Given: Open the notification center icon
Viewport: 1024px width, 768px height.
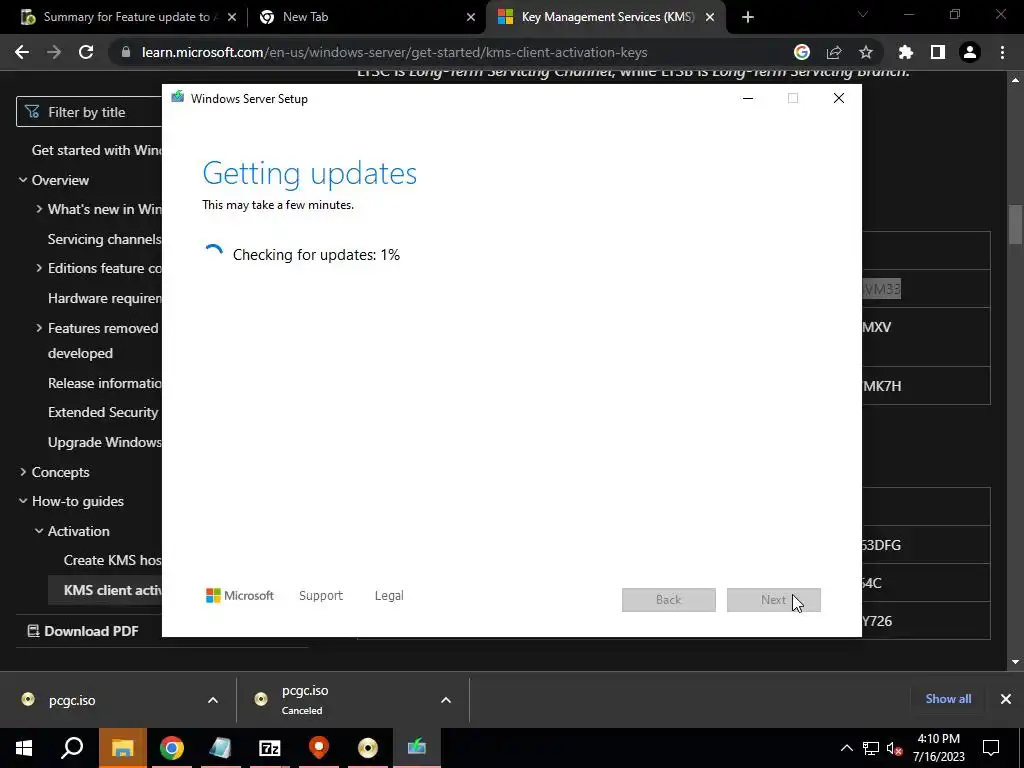Looking at the screenshot, I should pyautogui.click(x=991, y=748).
